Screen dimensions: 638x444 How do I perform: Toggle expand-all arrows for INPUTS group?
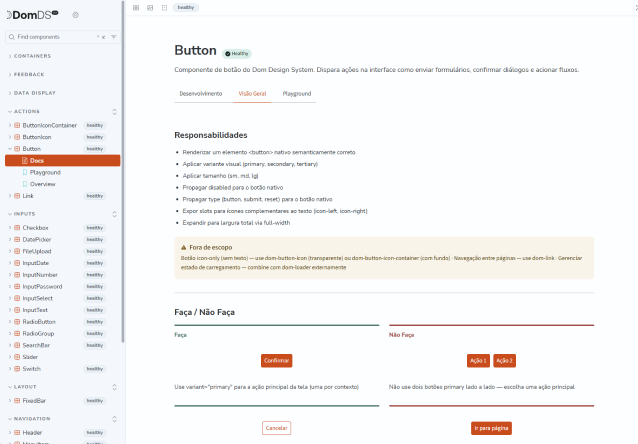click(114, 214)
